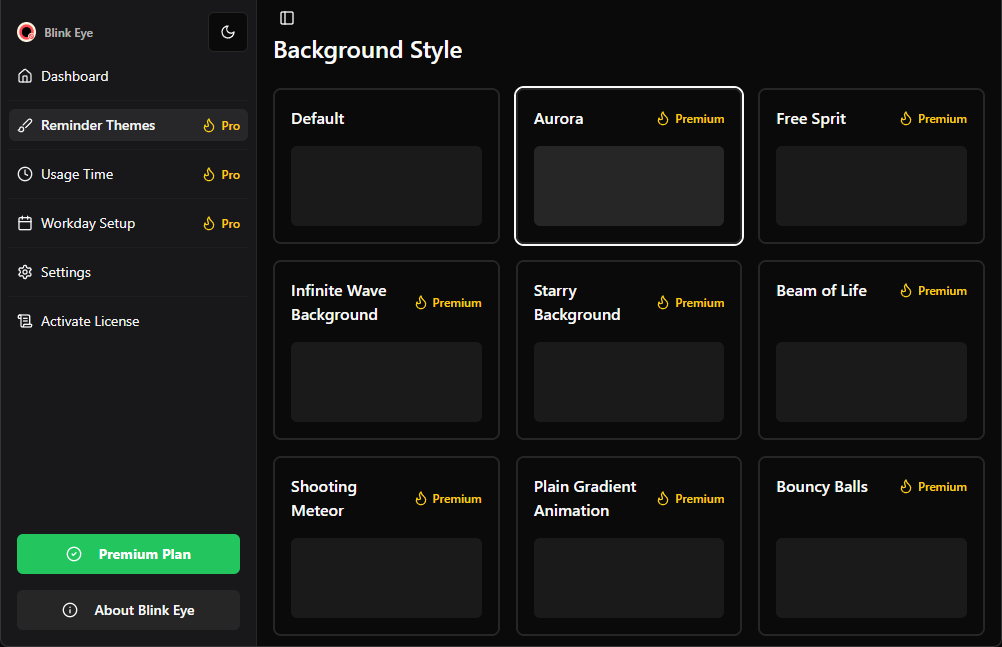This screenshot has height=647, width=1002.
Task: Click the Activate License receipt icon
Action: click(25, 321)
